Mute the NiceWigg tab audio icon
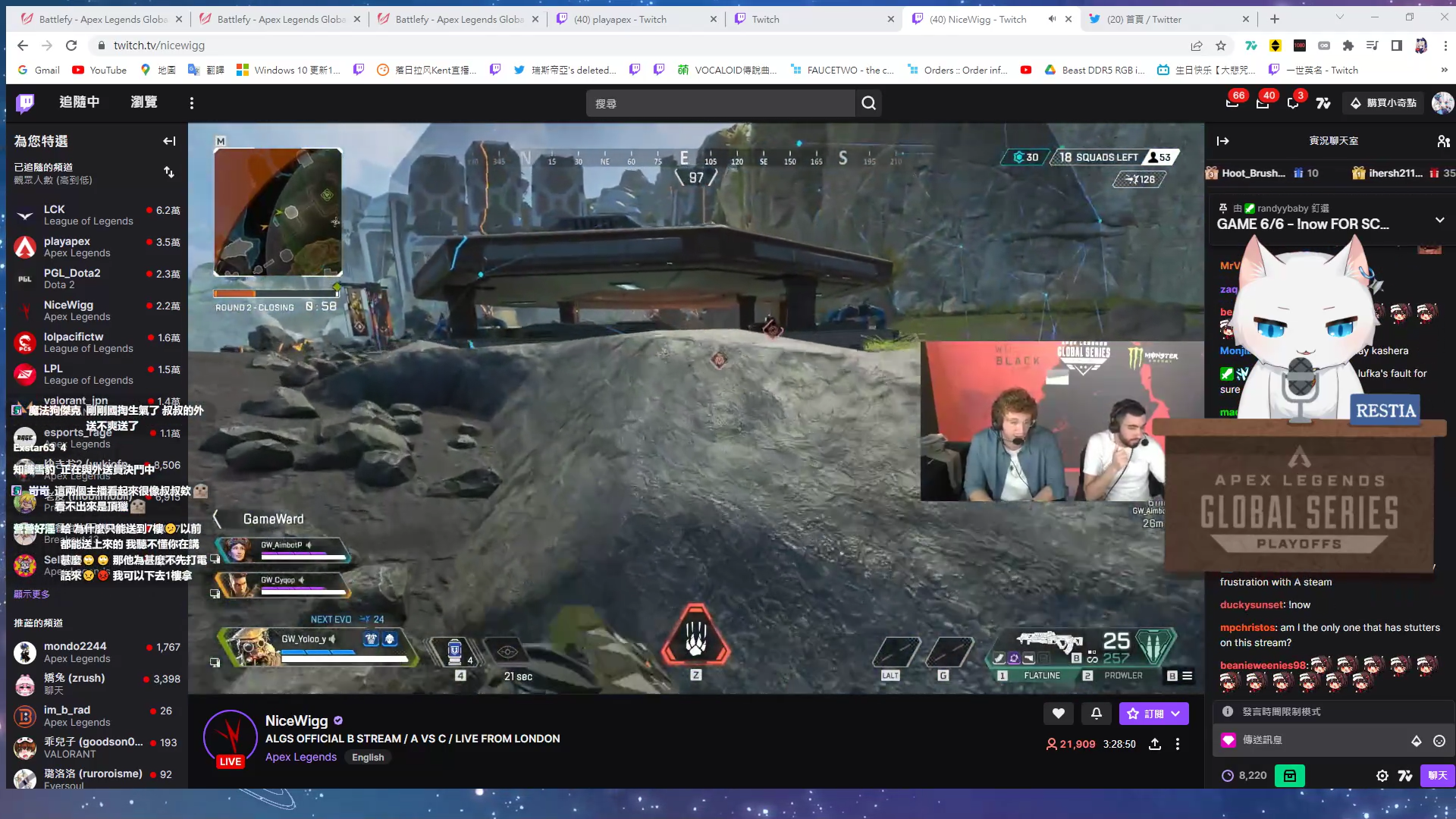1456x819 pixels. pyautogui.click(x=1052, y=19)
